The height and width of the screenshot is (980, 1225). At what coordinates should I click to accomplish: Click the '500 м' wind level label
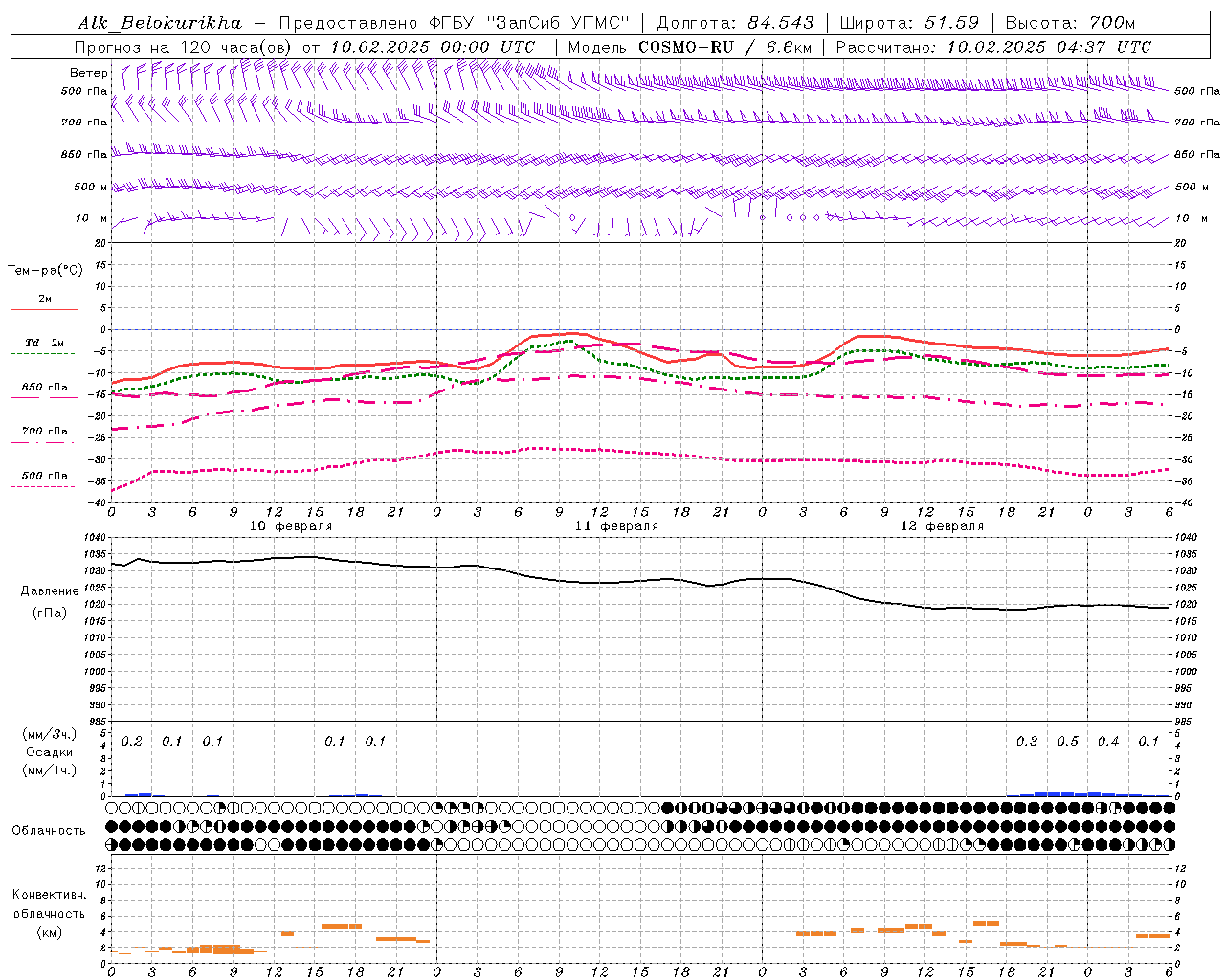(91, 187)
